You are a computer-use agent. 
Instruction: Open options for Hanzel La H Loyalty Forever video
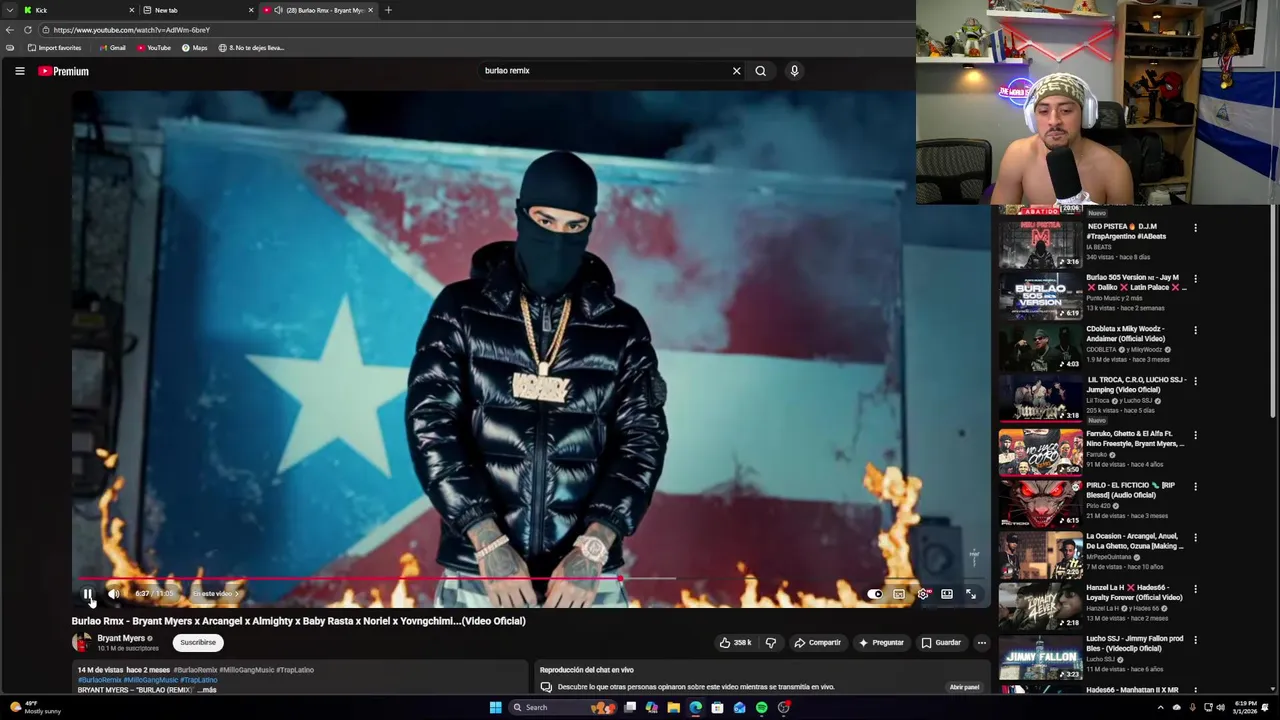pos(1195,589)
